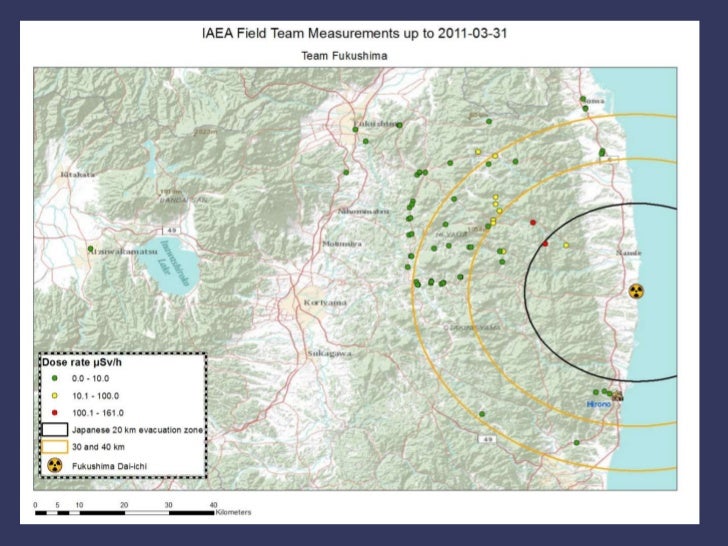The image size is (728, 546).
Task: Click the Sukagawa city label
Action: (329, 354)
